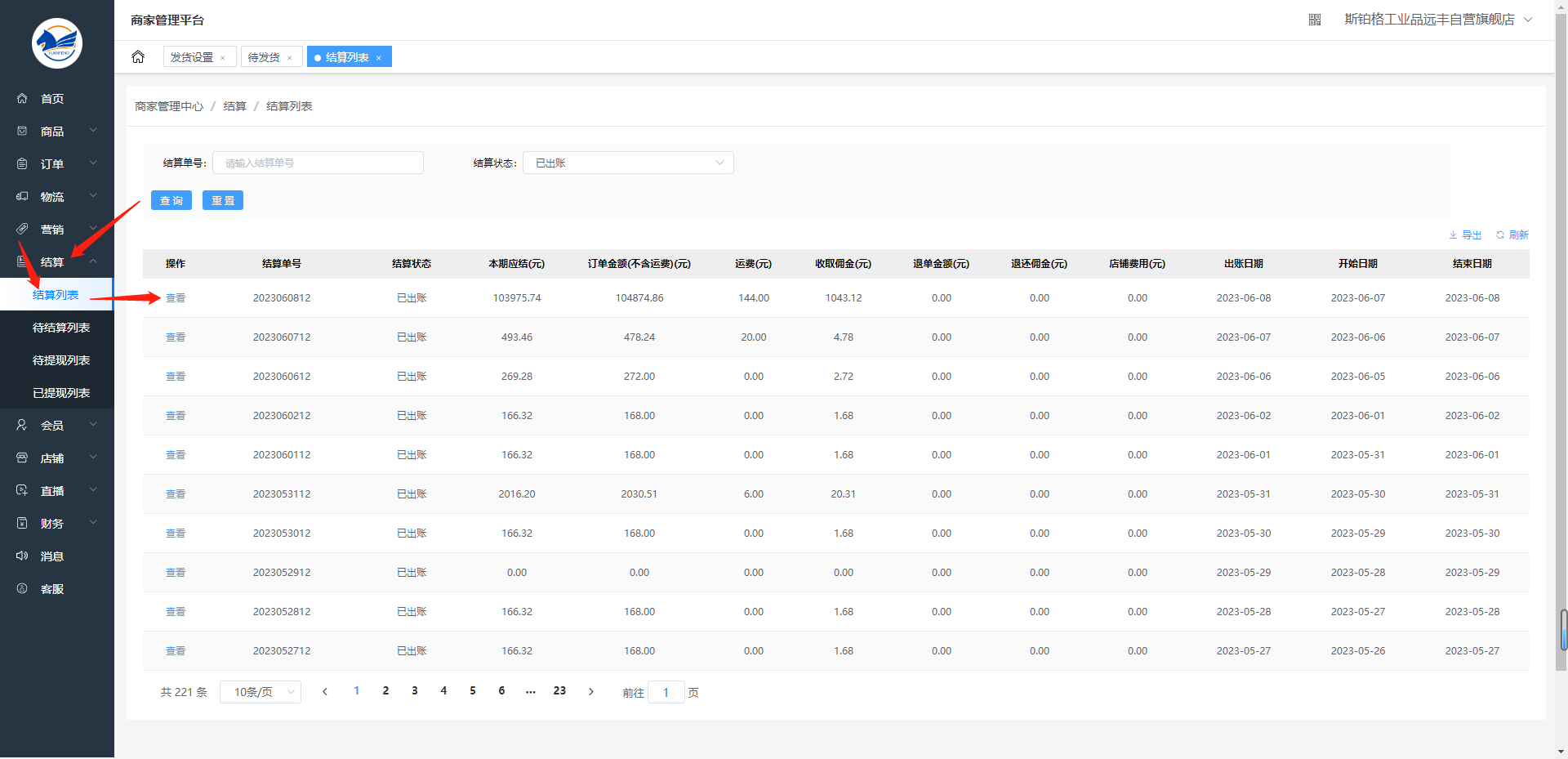The height and width of the screenshot is (759, 1568).
Task: Click the 2023060612 settlement number cell
Action: (x=282, y=377)
